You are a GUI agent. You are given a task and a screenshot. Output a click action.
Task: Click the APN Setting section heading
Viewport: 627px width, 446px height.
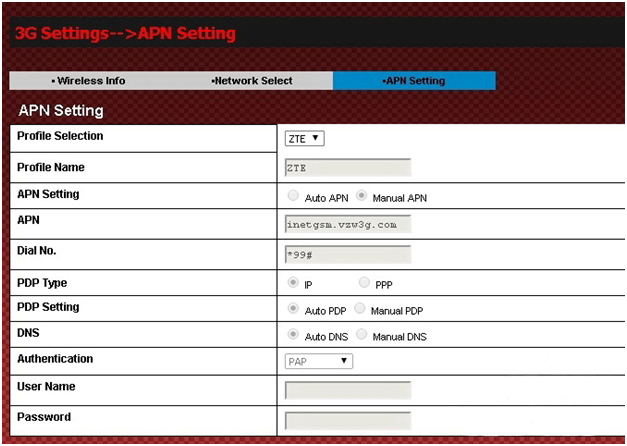coord(61,110)
